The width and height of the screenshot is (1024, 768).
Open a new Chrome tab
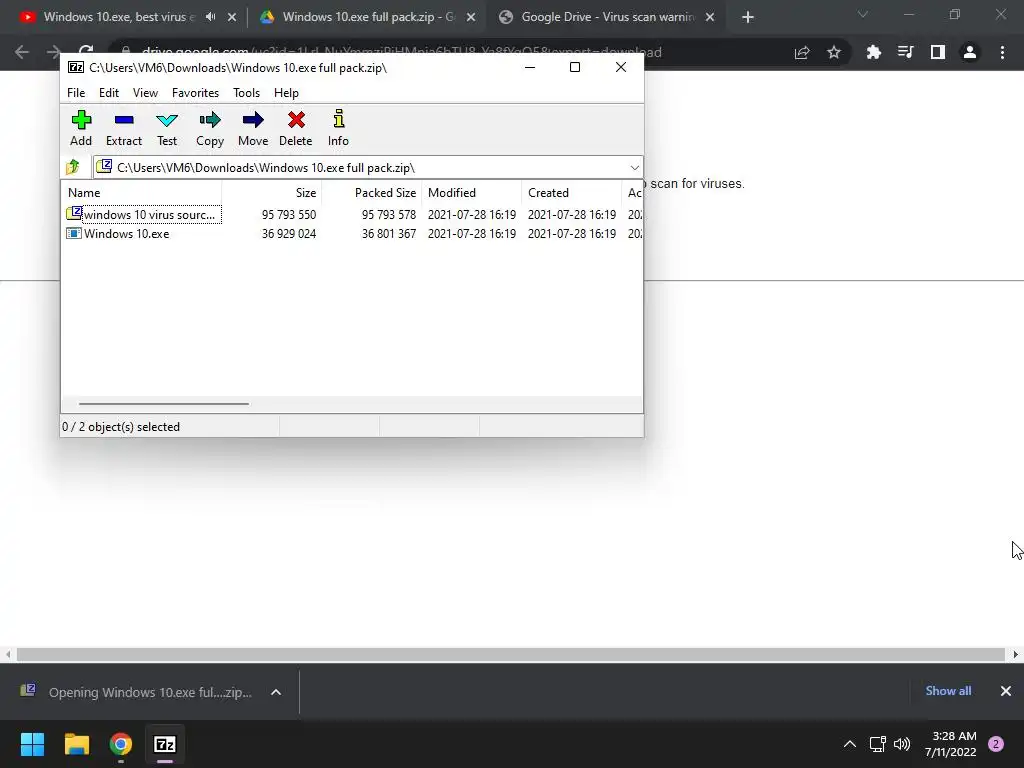click(748, 17)
